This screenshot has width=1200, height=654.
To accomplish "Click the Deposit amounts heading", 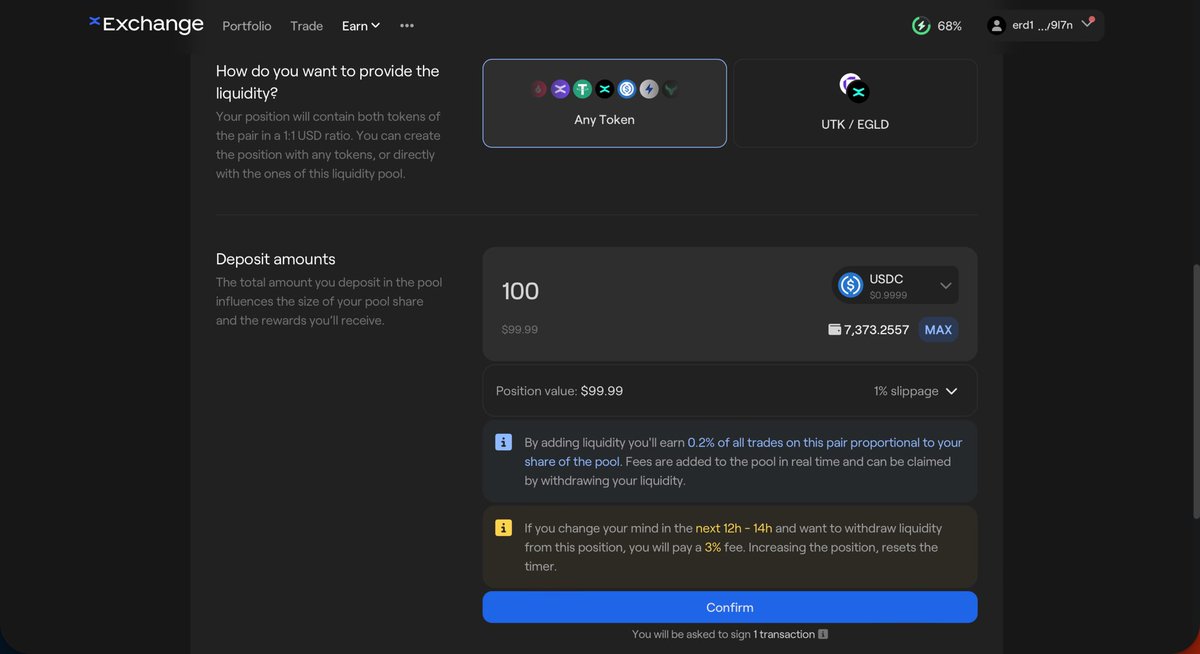I will tap(276, 259).
